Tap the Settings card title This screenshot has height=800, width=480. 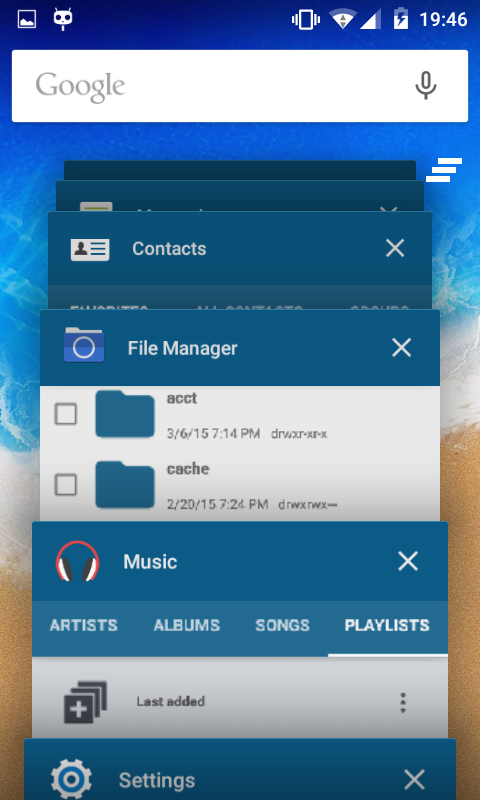157,781
